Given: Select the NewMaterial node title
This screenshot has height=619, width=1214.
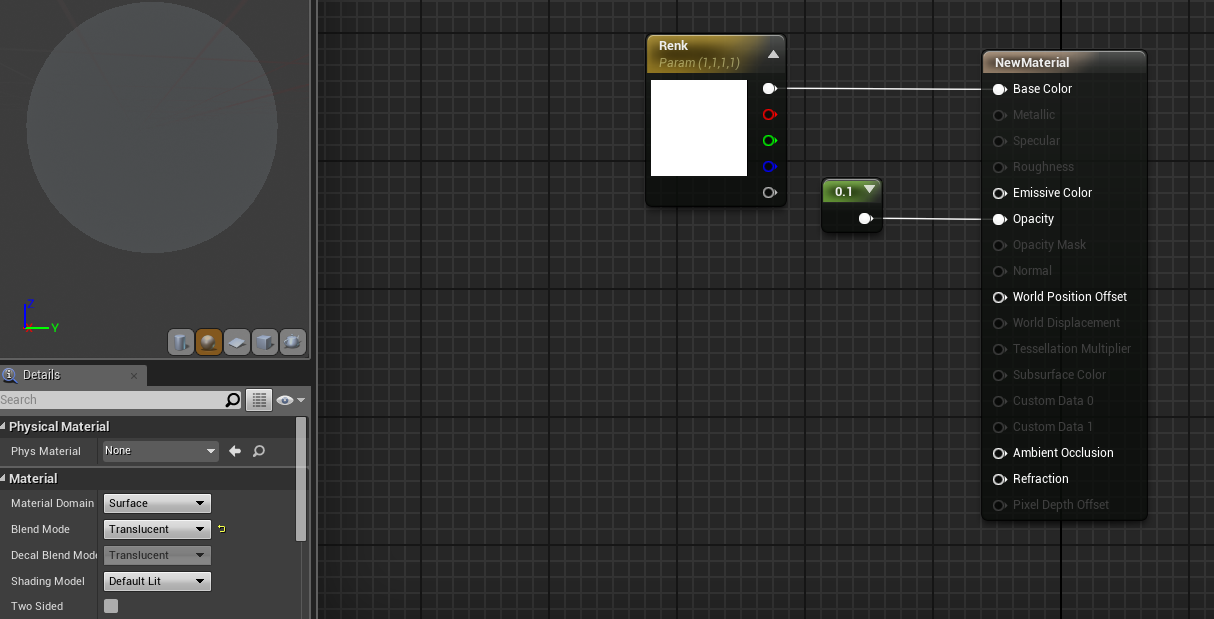Looking at the screenshot, I should (x=1032, y=63).
